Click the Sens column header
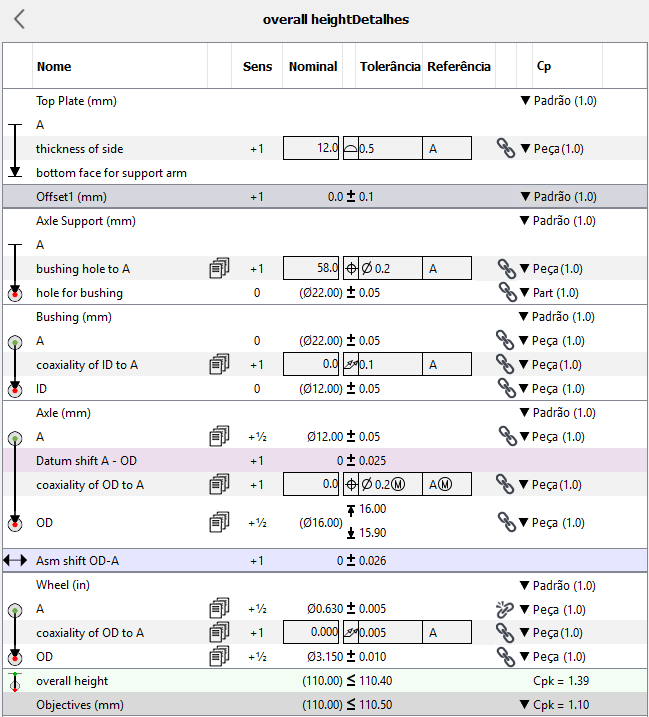Screen dimensions: 649x717 point(257,67)
